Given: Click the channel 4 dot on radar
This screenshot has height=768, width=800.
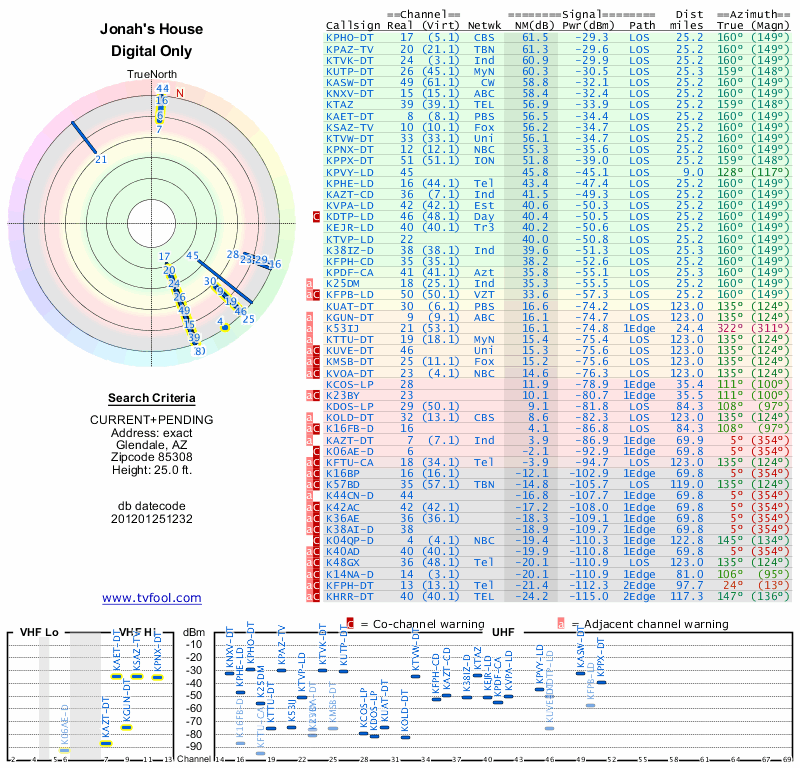Looking at the screenshot, I should coord(225,328).
